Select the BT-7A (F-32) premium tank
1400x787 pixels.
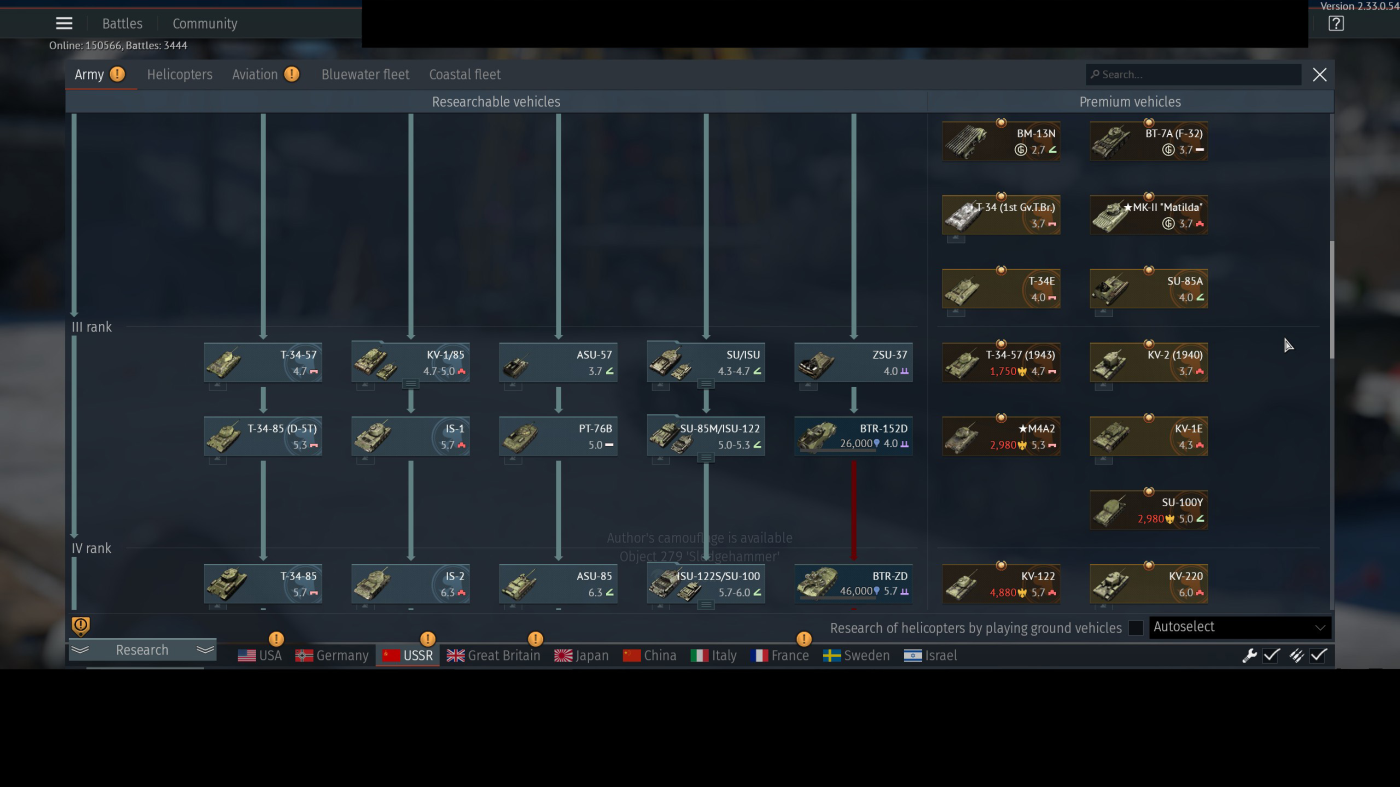tap(1149, 141)
